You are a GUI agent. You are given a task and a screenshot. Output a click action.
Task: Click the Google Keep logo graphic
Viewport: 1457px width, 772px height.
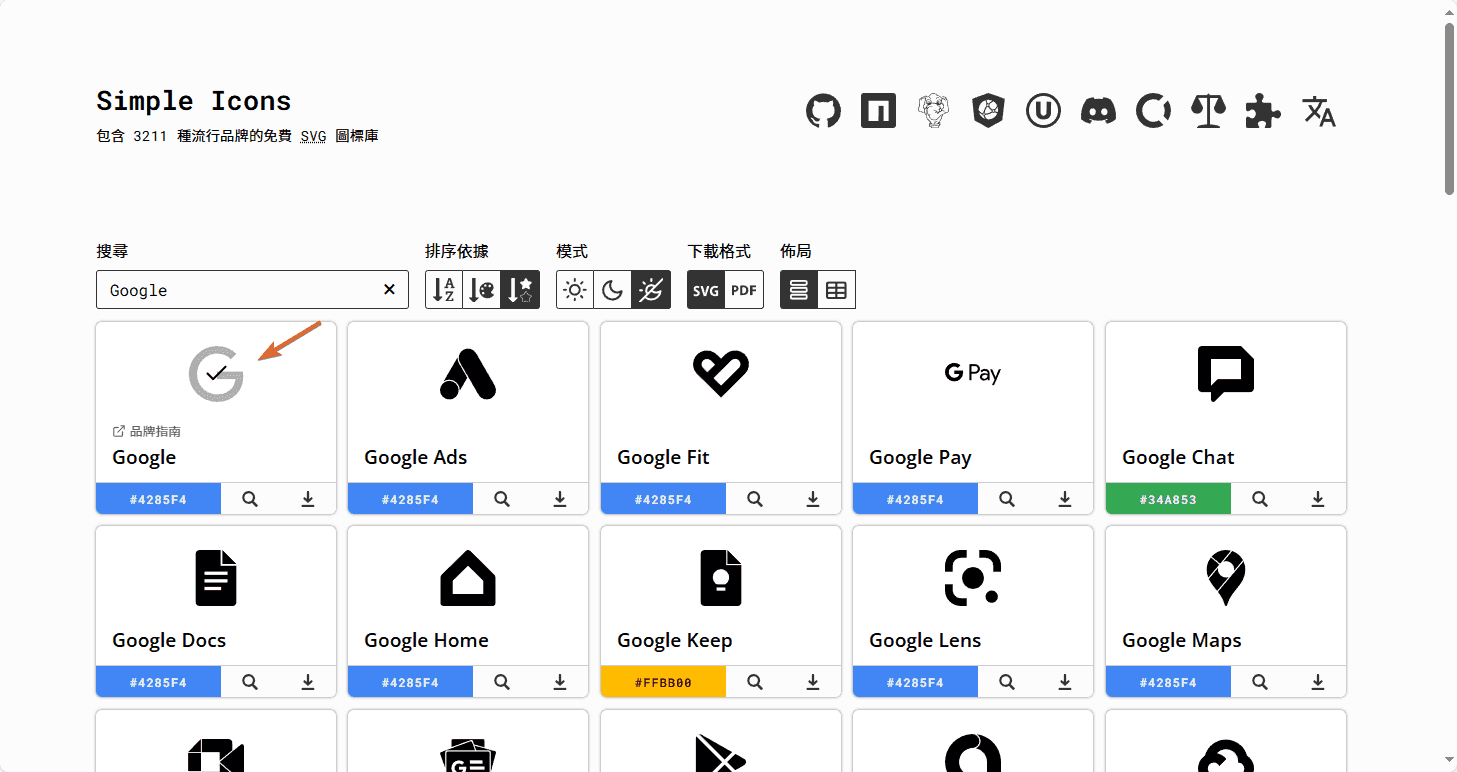click(721, 578)
